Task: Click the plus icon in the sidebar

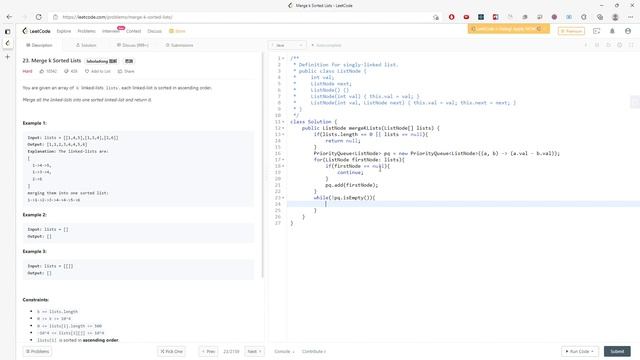Action: coord(7,57)
